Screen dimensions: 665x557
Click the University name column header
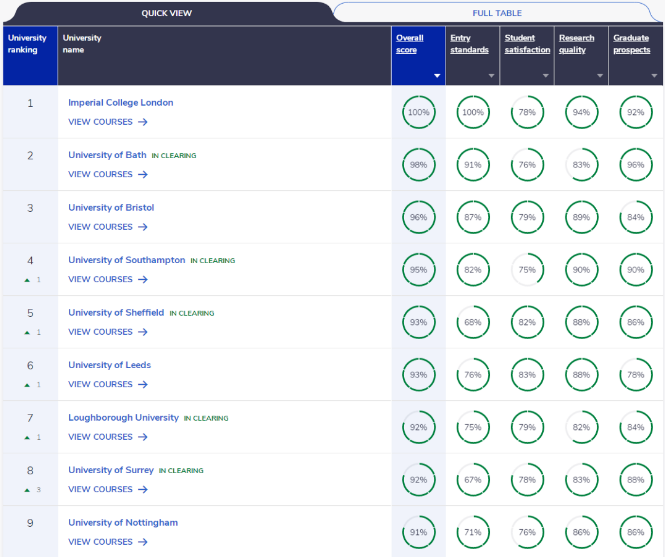click(x=224, y=56)
